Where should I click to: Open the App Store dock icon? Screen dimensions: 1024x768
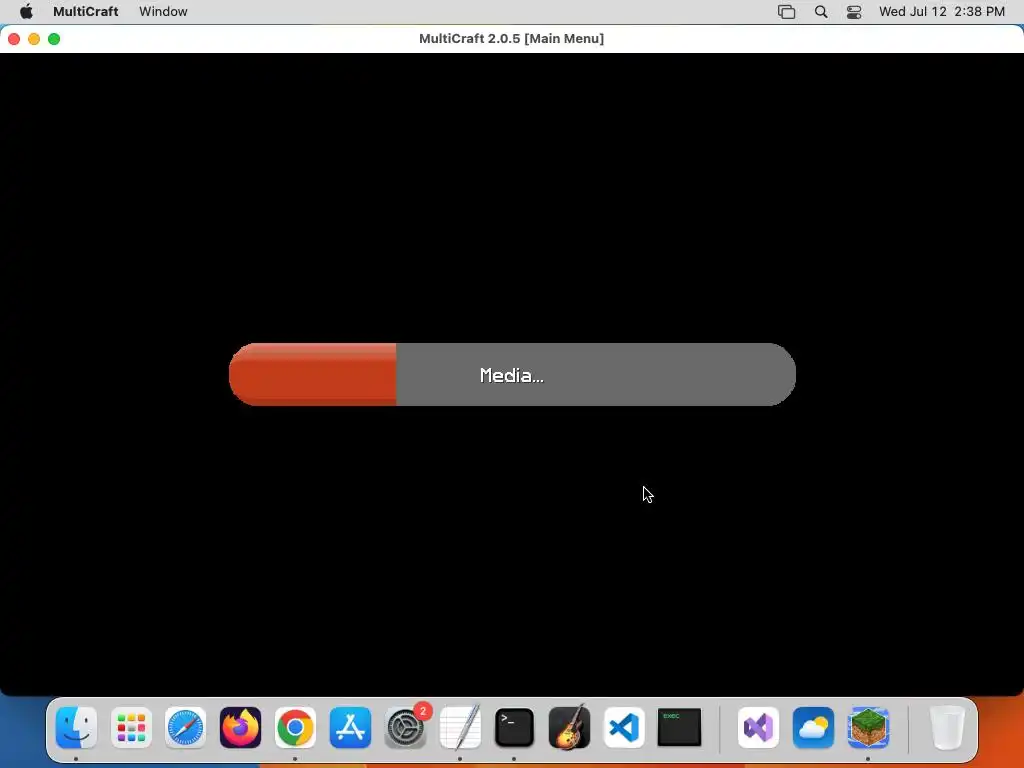point(350,727)
